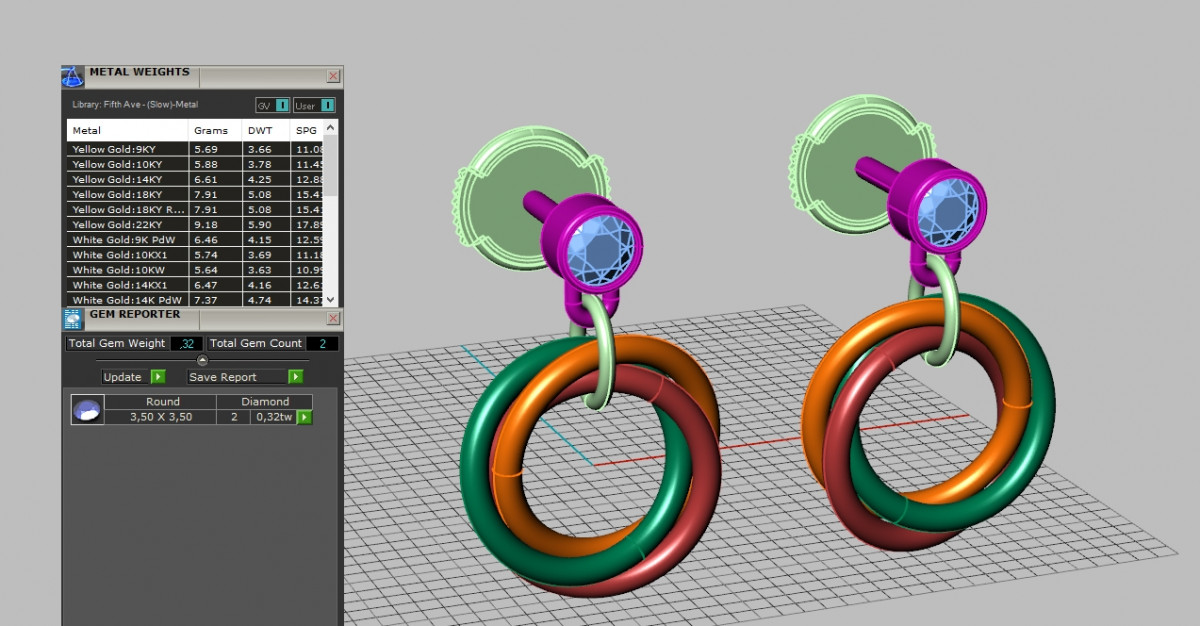
Task: Toggle the GV library switch
Action: [x=273, y=105]
